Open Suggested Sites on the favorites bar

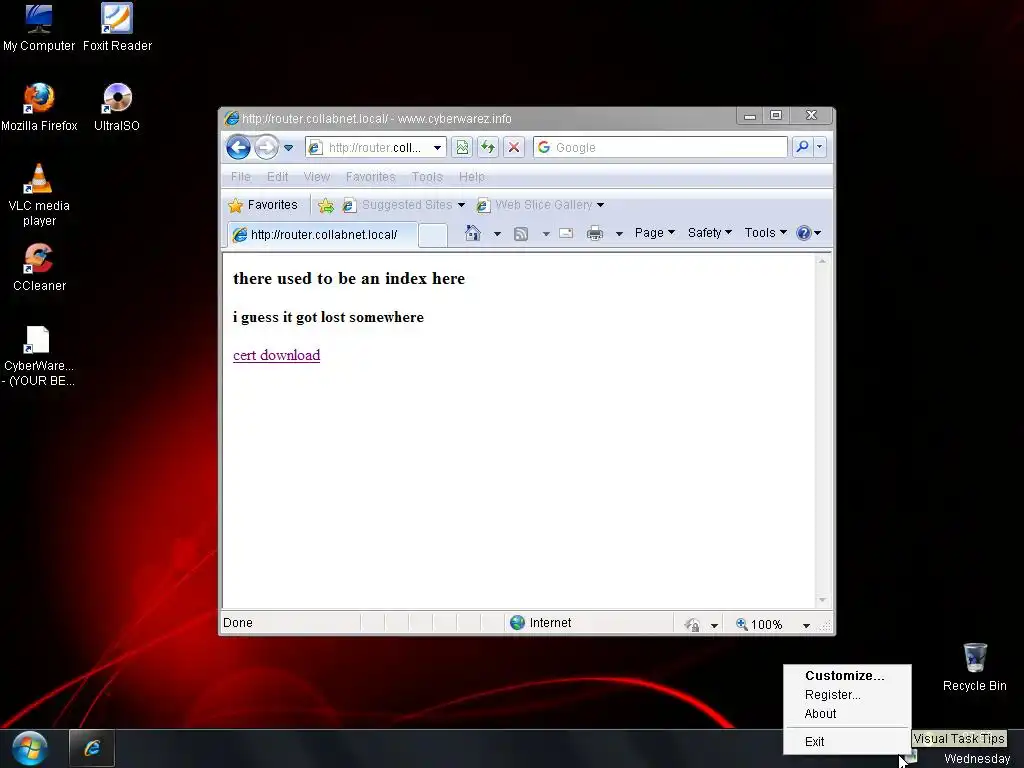pos(404,205)
